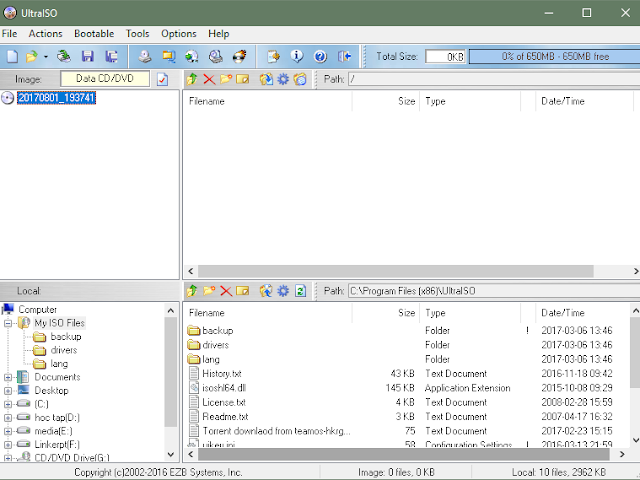Click the red Delete icon in the image pane

(209, 79)
